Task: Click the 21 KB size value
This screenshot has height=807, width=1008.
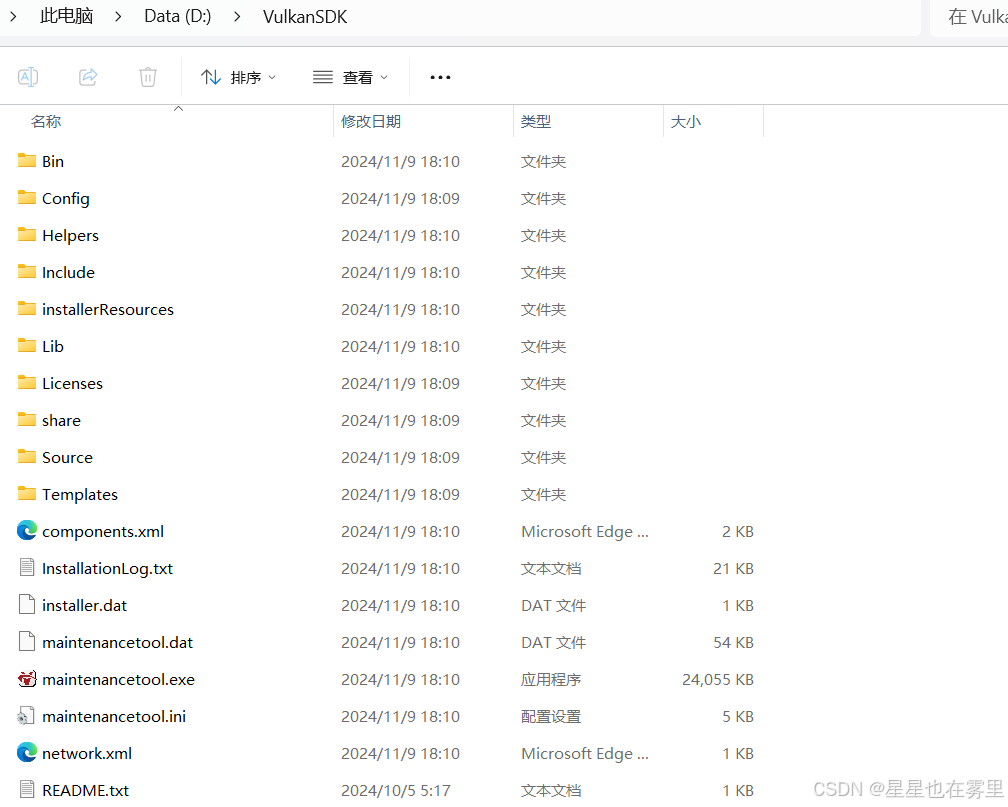Action: click(733, 568)
